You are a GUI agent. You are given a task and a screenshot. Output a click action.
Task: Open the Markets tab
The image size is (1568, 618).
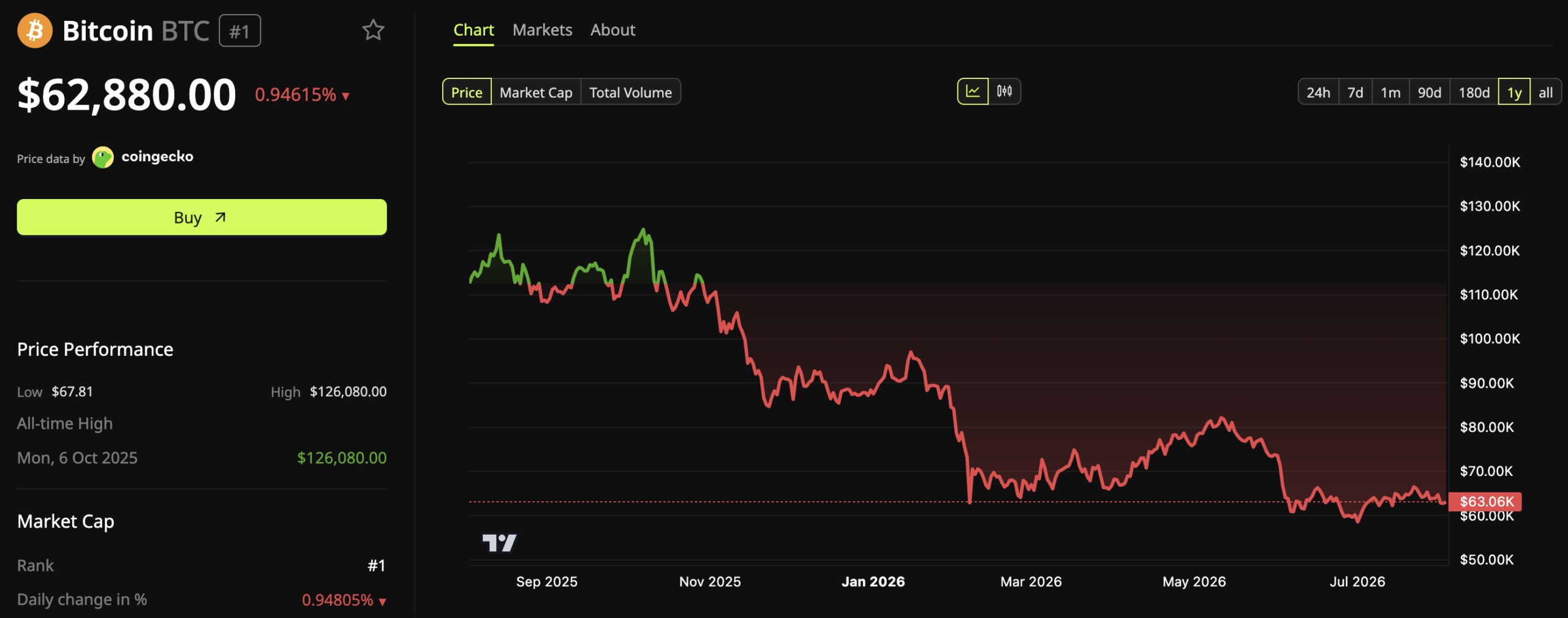point(542,30)
